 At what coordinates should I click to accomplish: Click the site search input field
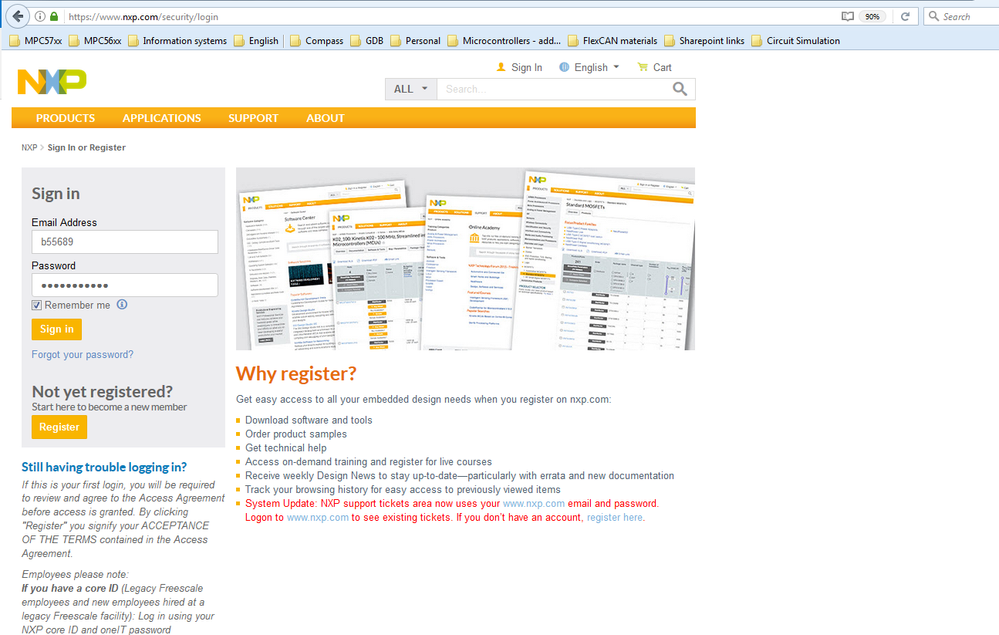[x=553, y=89]
